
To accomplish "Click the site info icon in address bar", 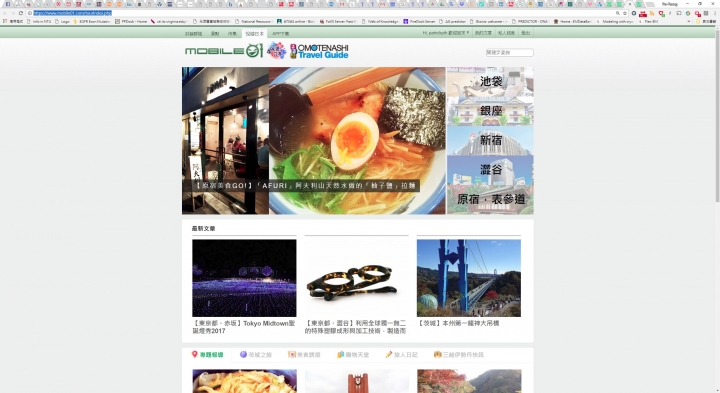I will point(30,13).
